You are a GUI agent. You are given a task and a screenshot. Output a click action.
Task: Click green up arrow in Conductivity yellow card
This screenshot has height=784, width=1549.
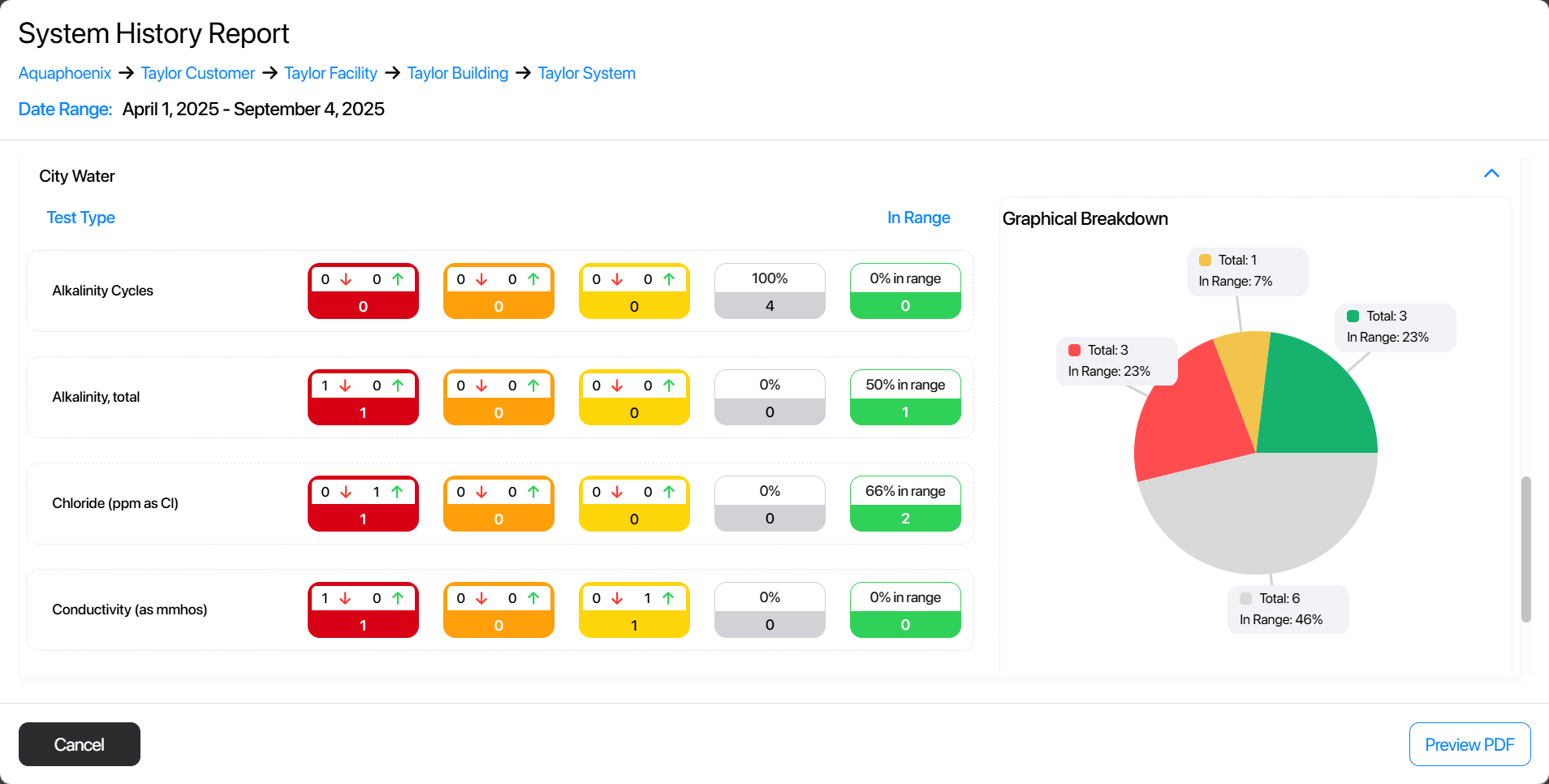click(668, 598)
